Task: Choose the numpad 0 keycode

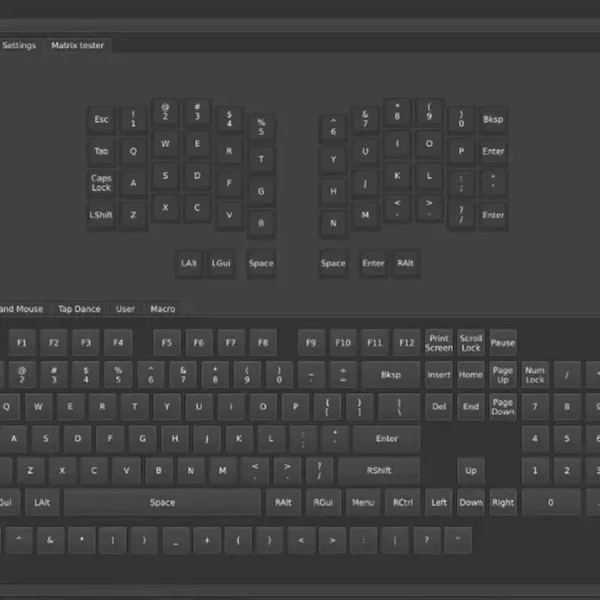Action: [x=551, y=502]
